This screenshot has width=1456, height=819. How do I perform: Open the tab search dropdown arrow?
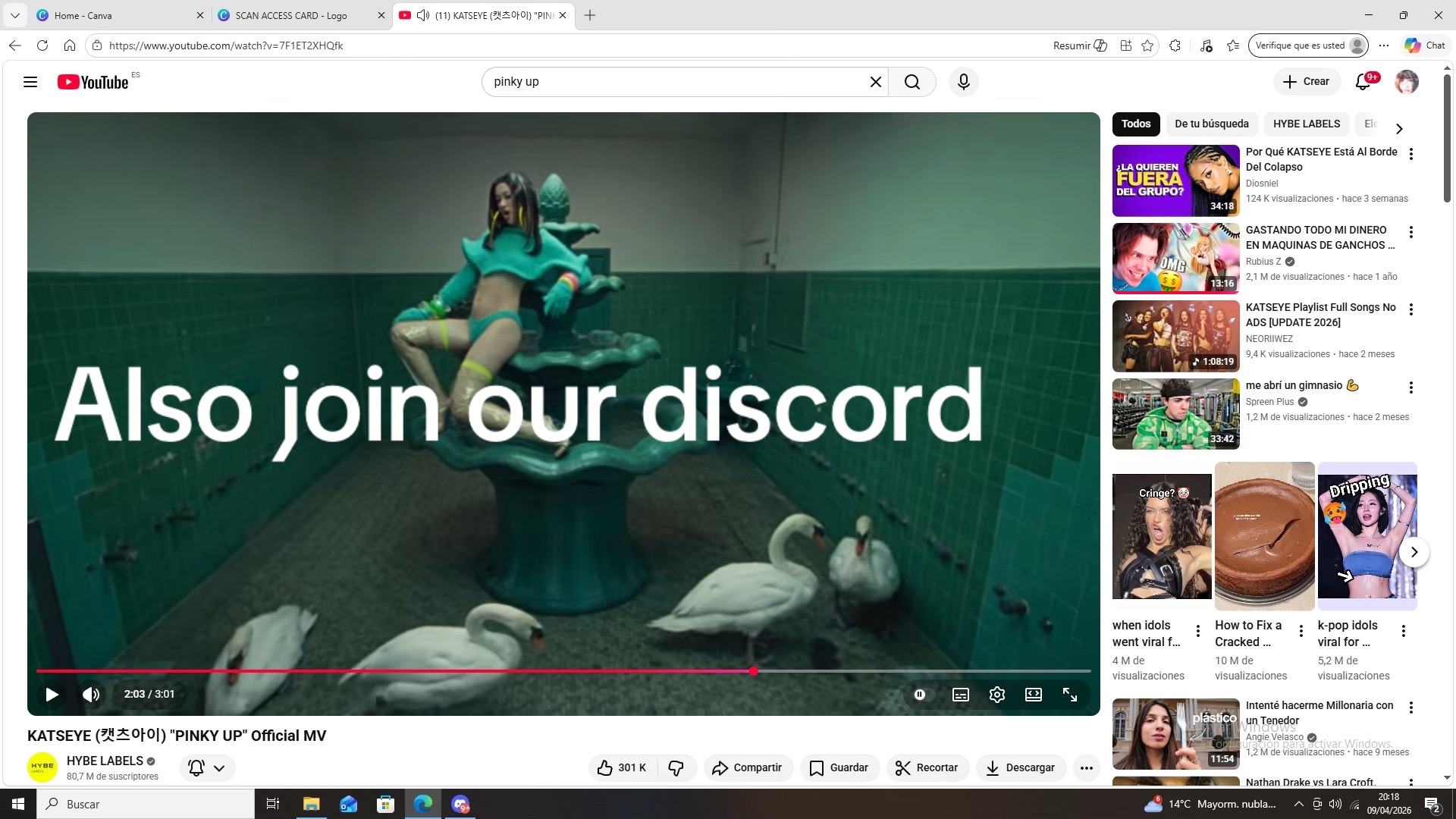point(14,15)
